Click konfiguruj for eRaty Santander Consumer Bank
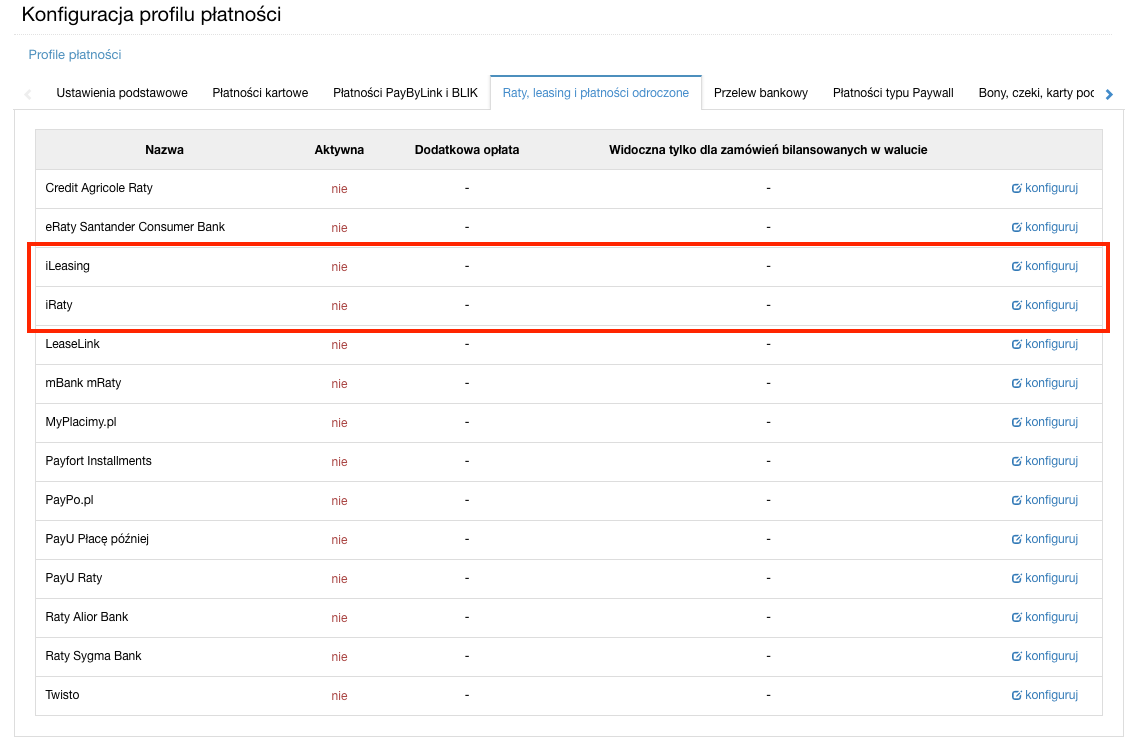Image resolution: width=1141 pixels, height=752 pixels. click(1050, 227)
